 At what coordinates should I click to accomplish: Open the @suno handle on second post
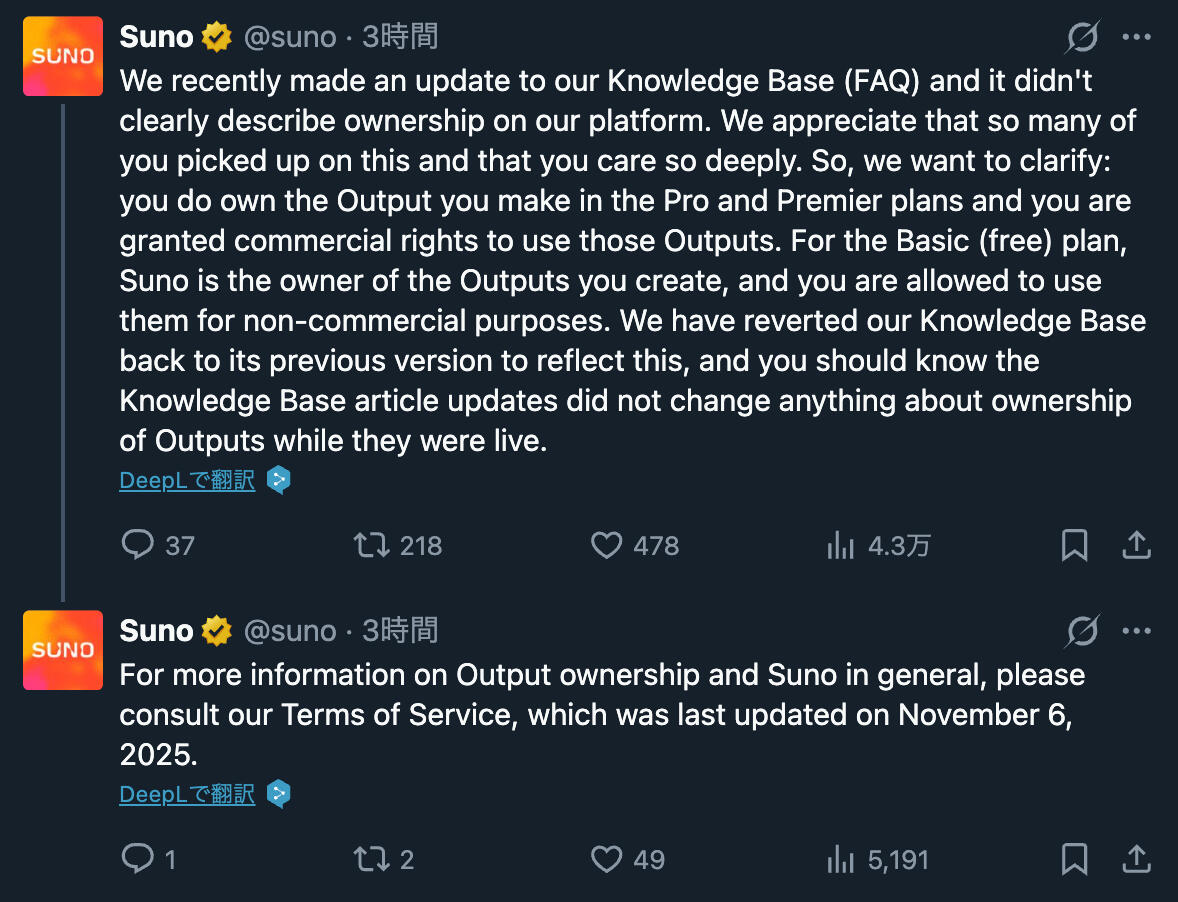click(290, 631)
